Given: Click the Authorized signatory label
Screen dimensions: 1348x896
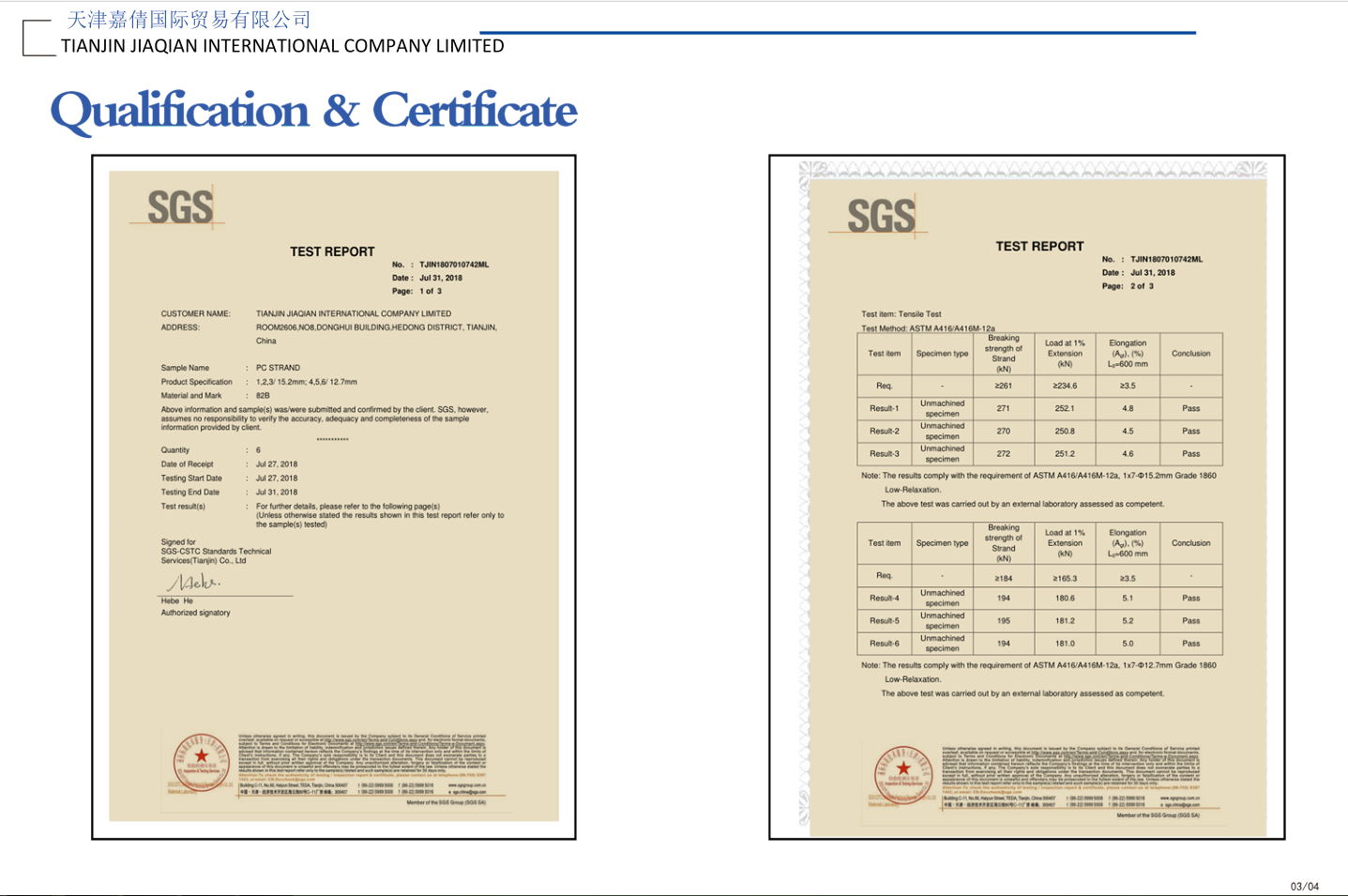Looking at the screenshot, I should (195, 613).
